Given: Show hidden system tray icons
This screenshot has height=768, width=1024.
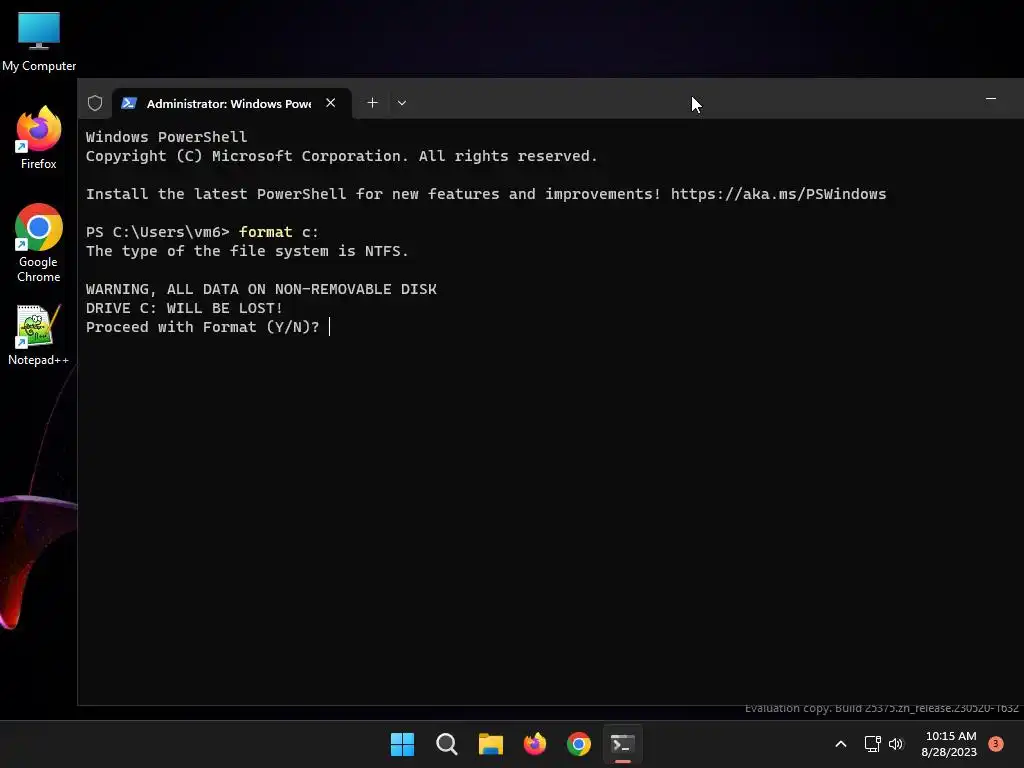Looking at the screenshot, I should pos(841,744).
